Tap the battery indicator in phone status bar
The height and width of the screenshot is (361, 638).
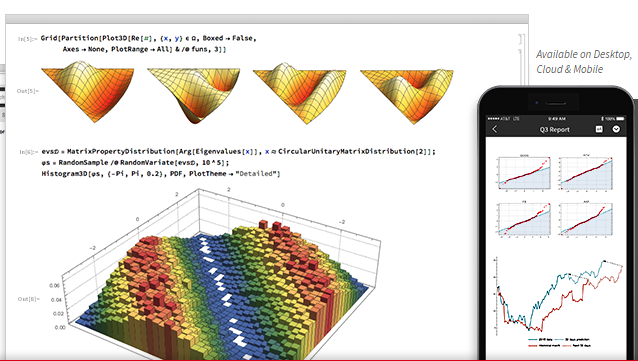tap(620, 118)
